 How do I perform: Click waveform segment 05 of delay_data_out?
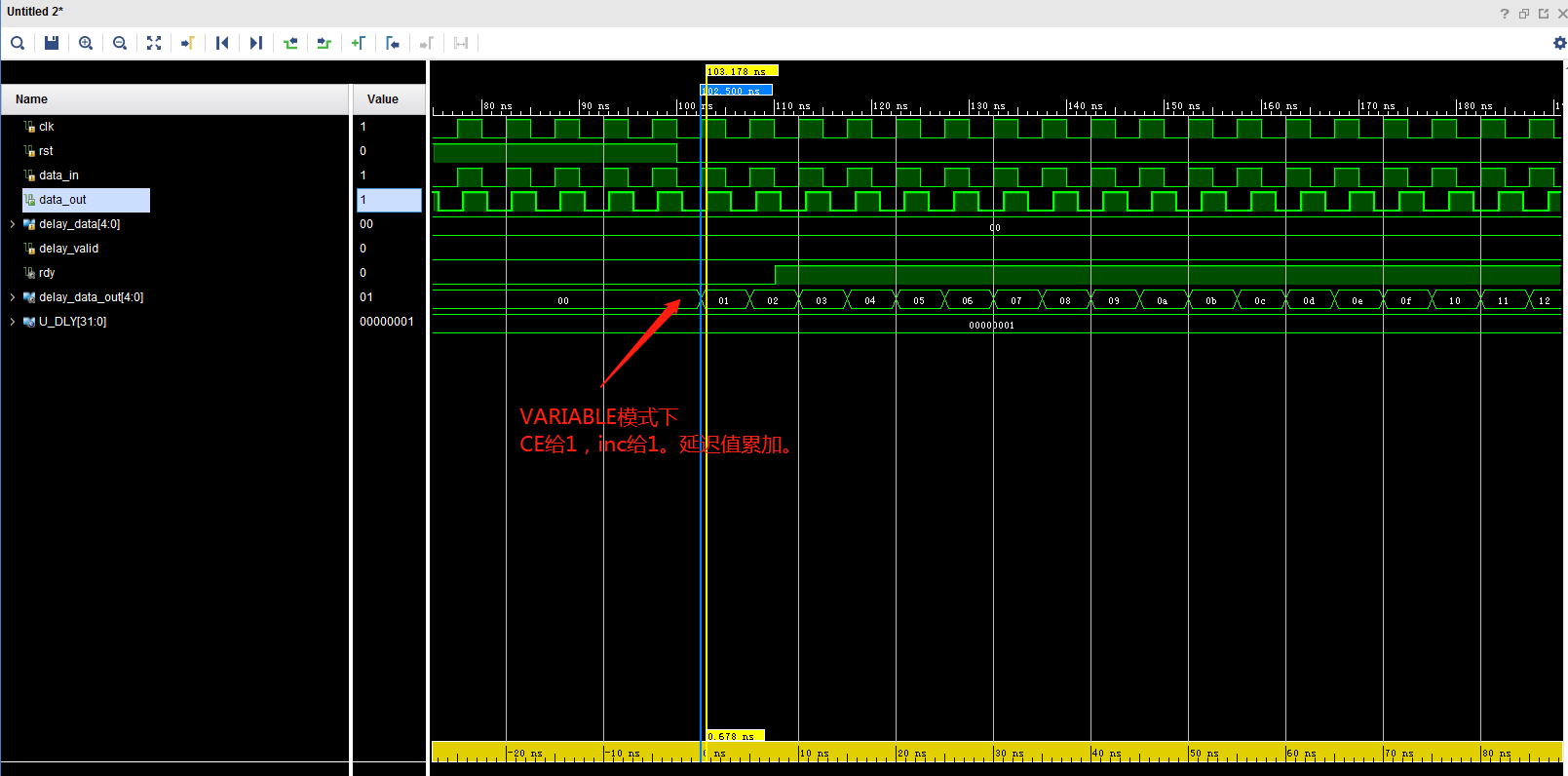(919, 300)
